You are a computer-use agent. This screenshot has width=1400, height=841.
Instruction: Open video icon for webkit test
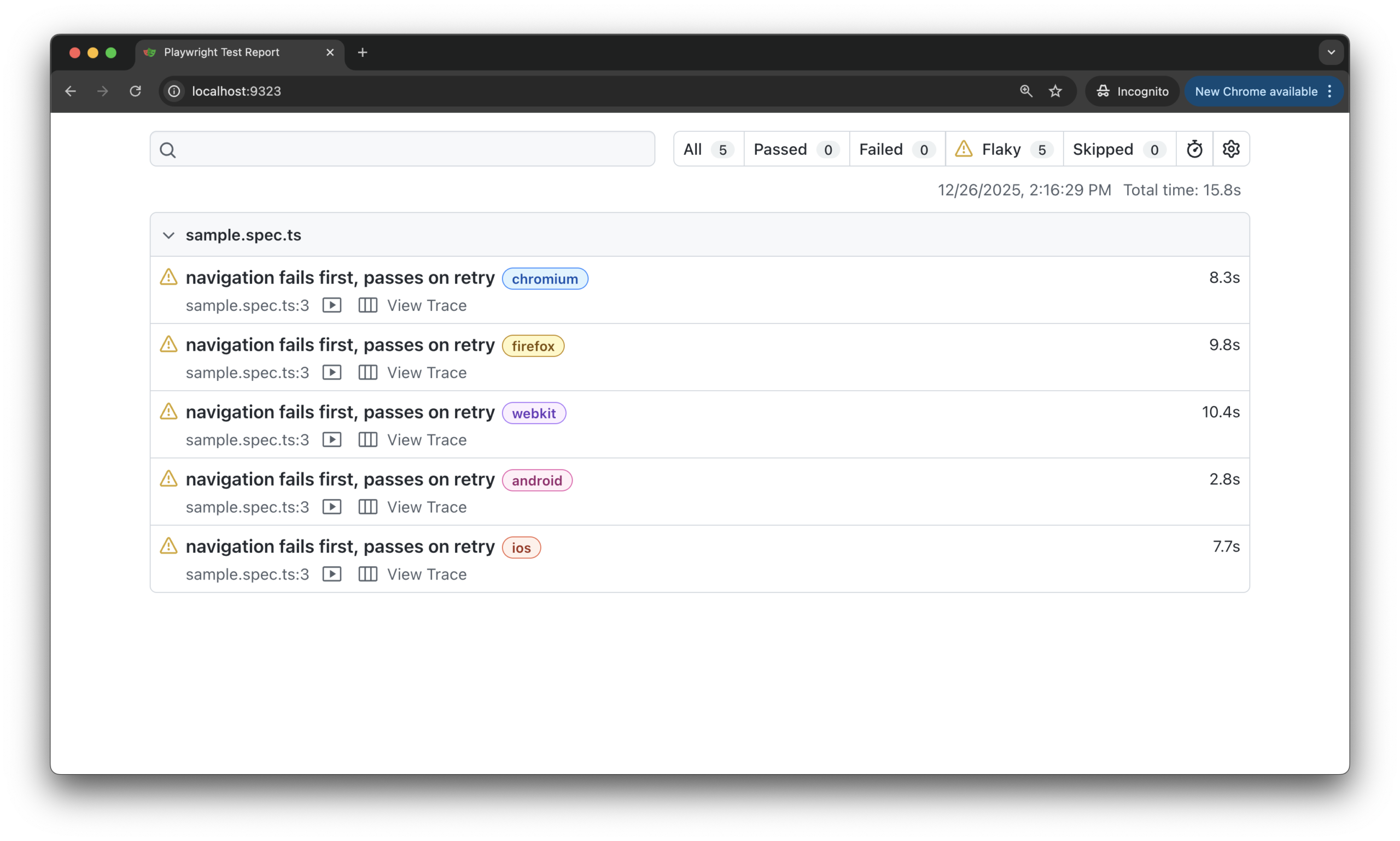(x=332, y=440)
